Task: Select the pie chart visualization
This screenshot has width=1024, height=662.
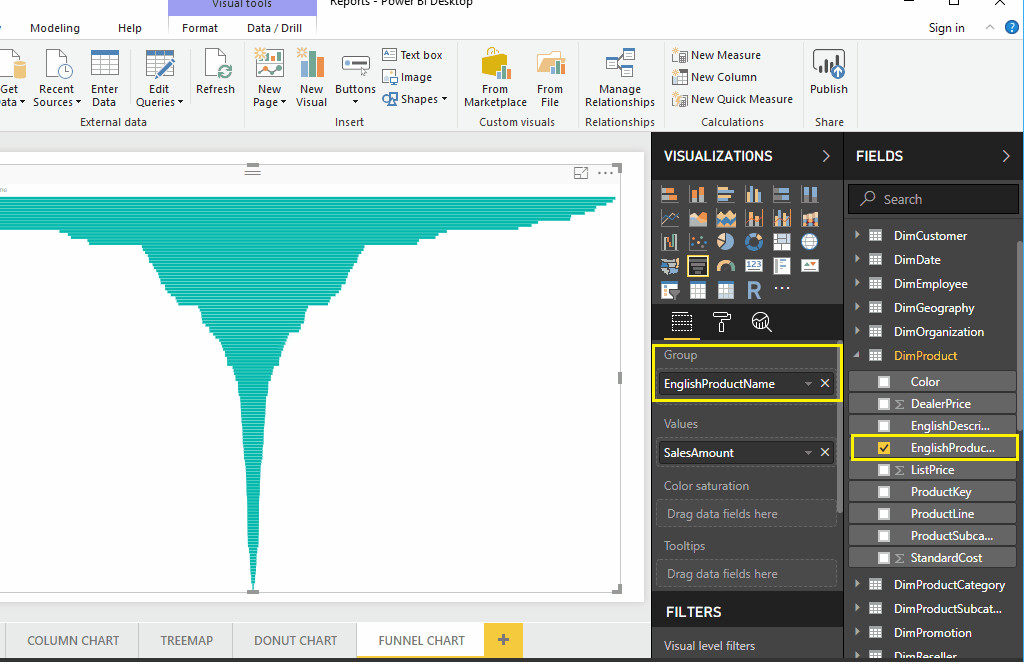Action: (726, 242)
